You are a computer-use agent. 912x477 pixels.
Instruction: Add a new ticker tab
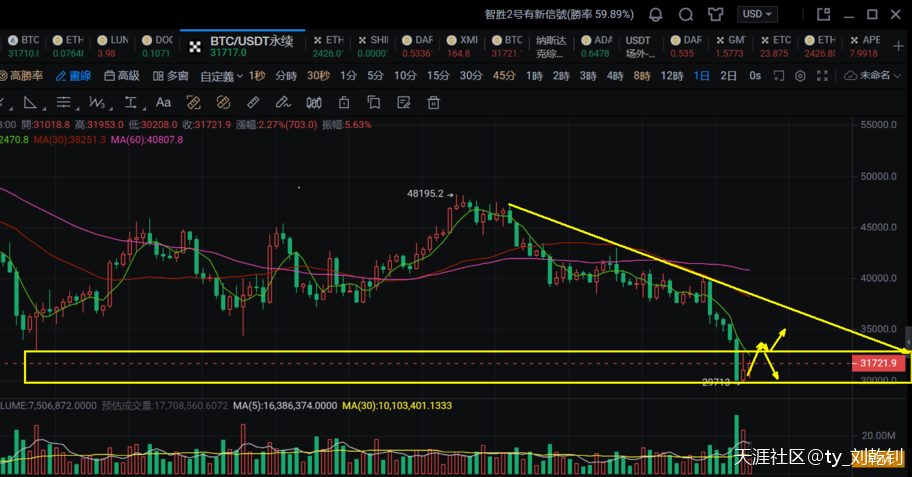(900, 46)
